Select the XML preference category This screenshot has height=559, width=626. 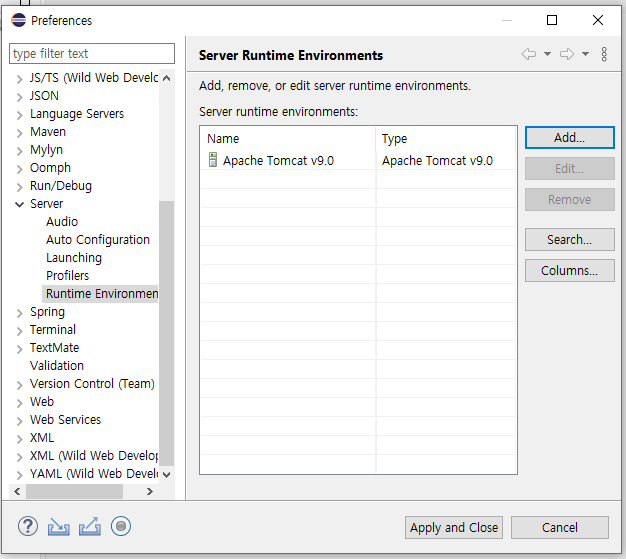(42, 438)
